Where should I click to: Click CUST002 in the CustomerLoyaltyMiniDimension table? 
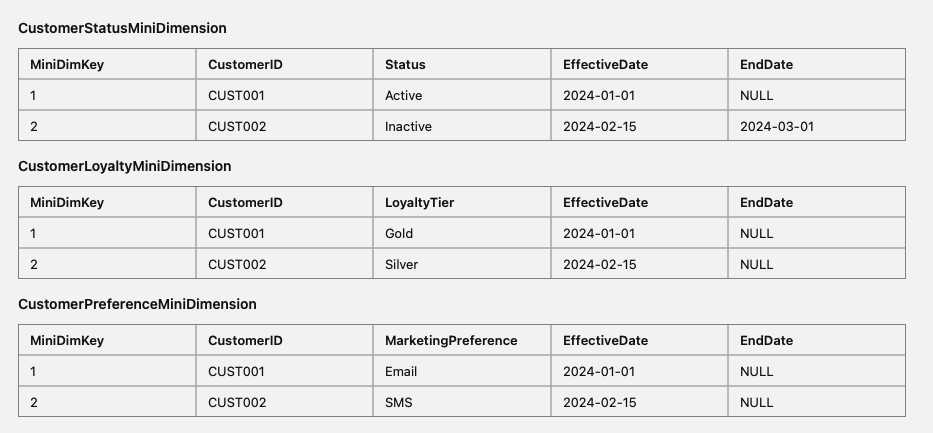(x=236, y=265)
